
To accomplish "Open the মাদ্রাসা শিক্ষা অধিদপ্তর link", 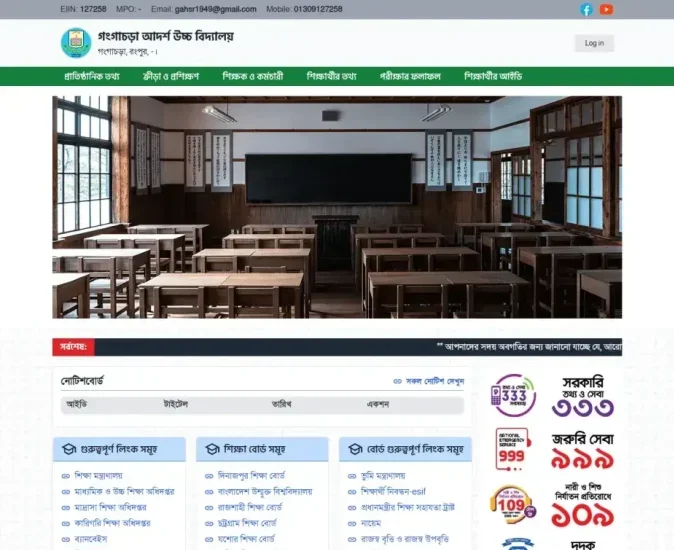I will [x=110, y=507].
